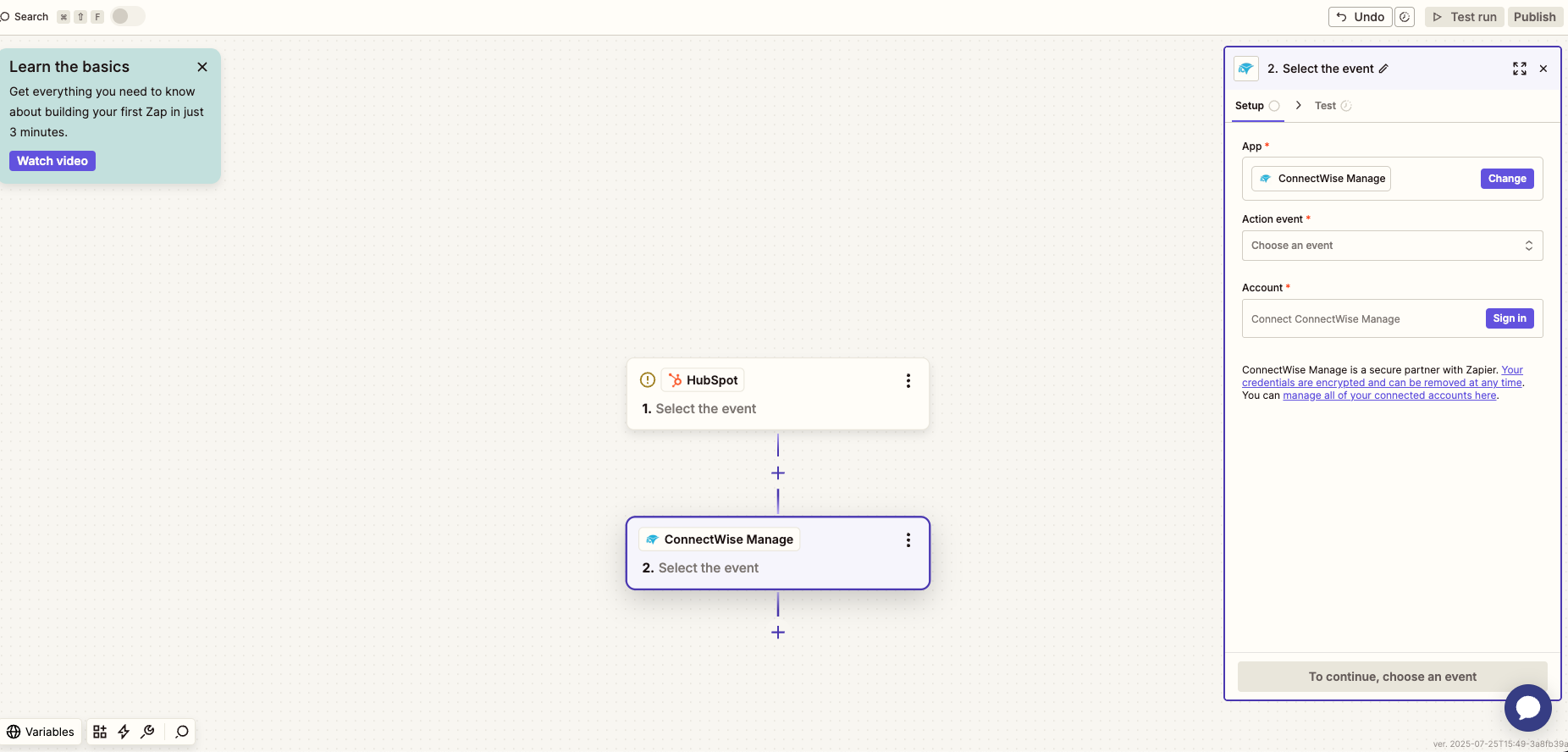Add a step below ConnectWise Manage
The image size is (1568, 752).
pyautogui.click(x=778, y=633)
